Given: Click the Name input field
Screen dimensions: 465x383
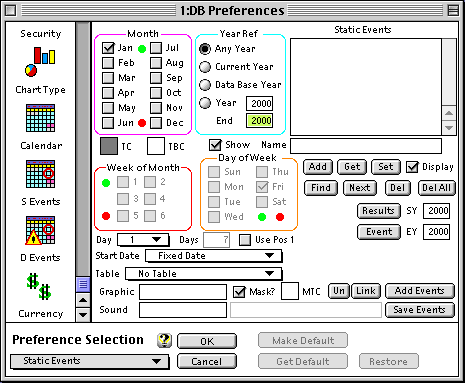Looking at the screenshot, I should coord(366,146).
